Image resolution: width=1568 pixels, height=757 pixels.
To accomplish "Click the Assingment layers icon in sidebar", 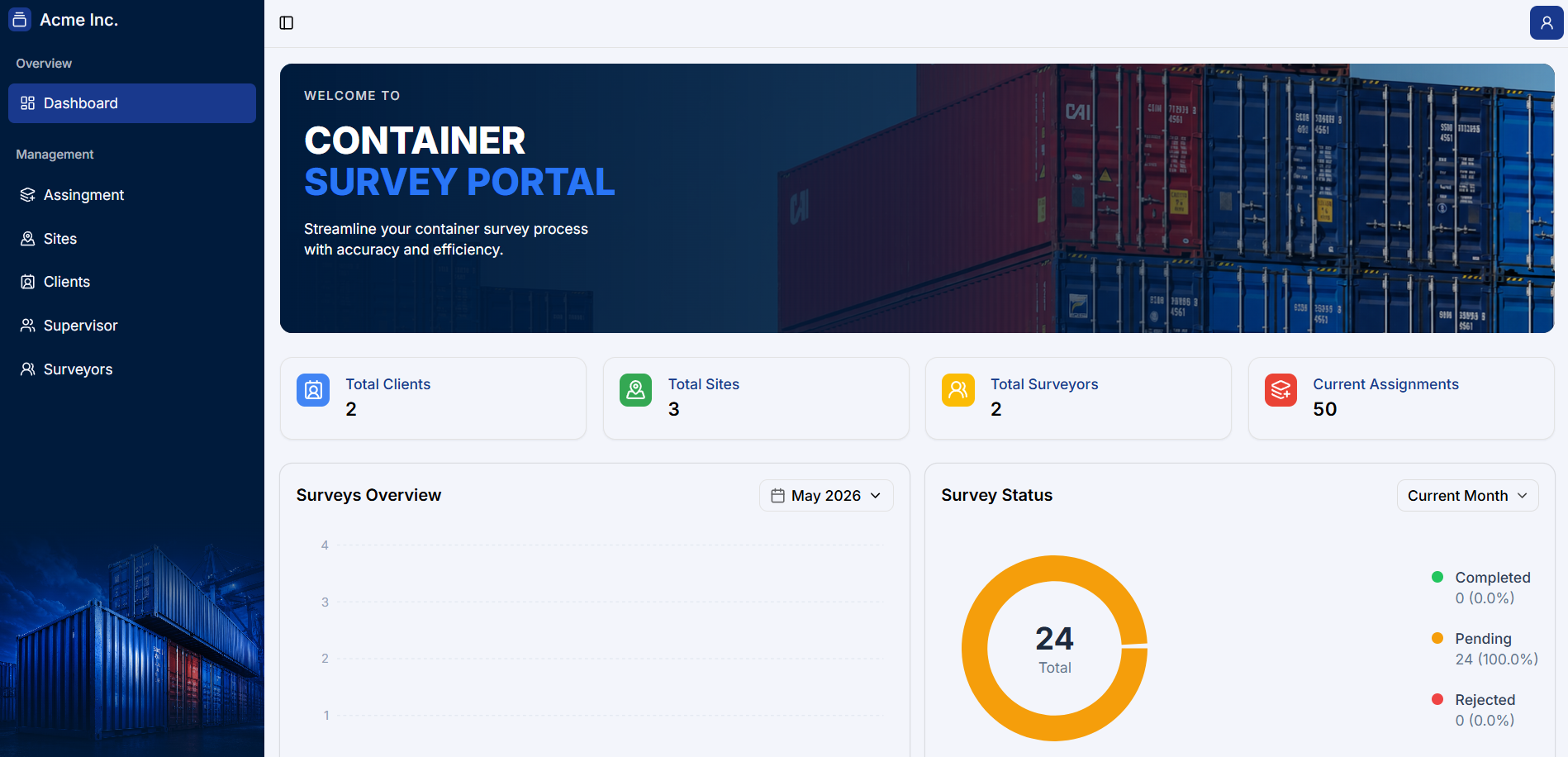I will (x=27, y=195).
